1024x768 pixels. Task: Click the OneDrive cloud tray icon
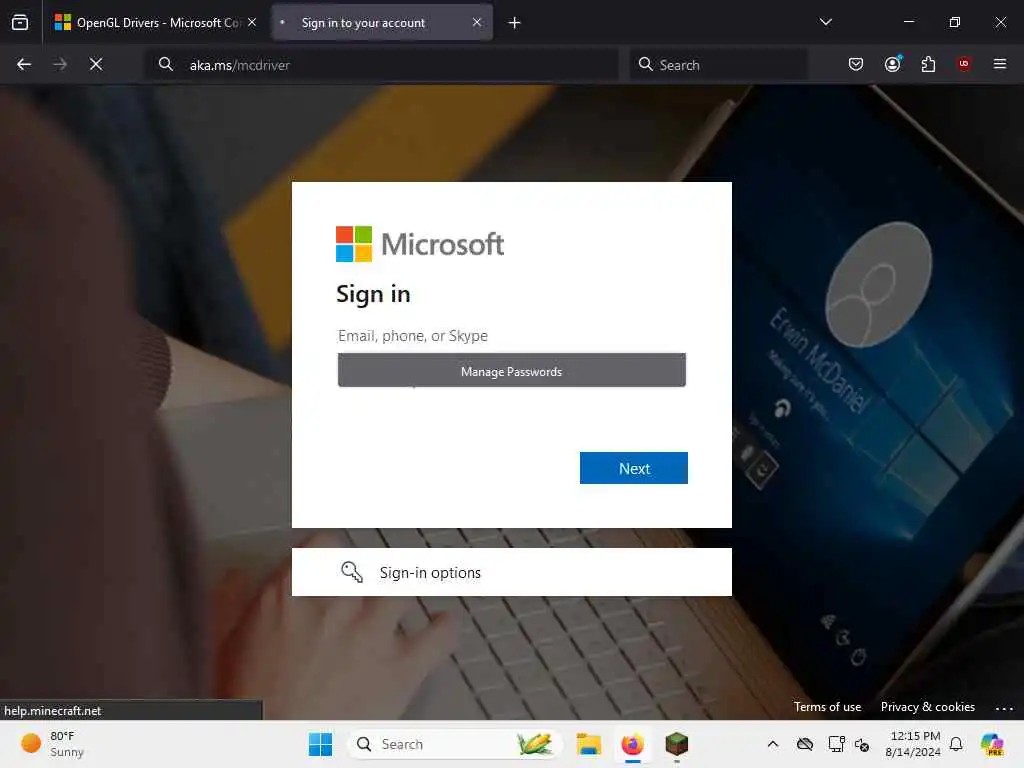tap(805, 744)
